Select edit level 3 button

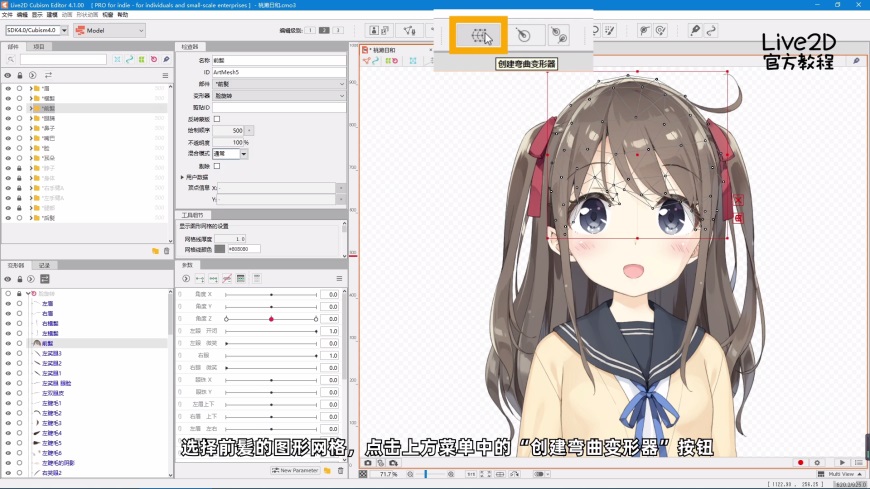(x=337, y=30)
